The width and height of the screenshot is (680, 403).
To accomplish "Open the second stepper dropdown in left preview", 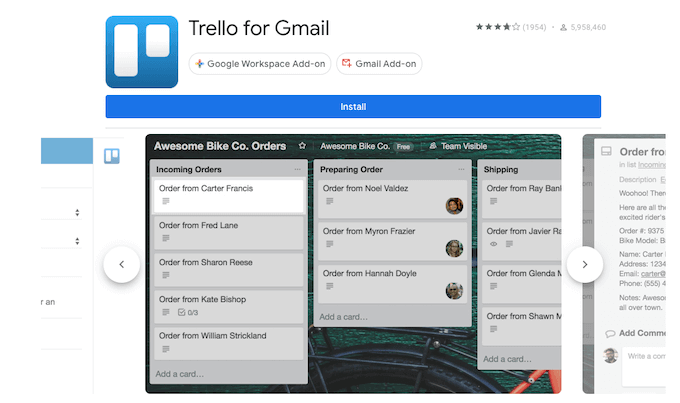I will click(77, 241).
